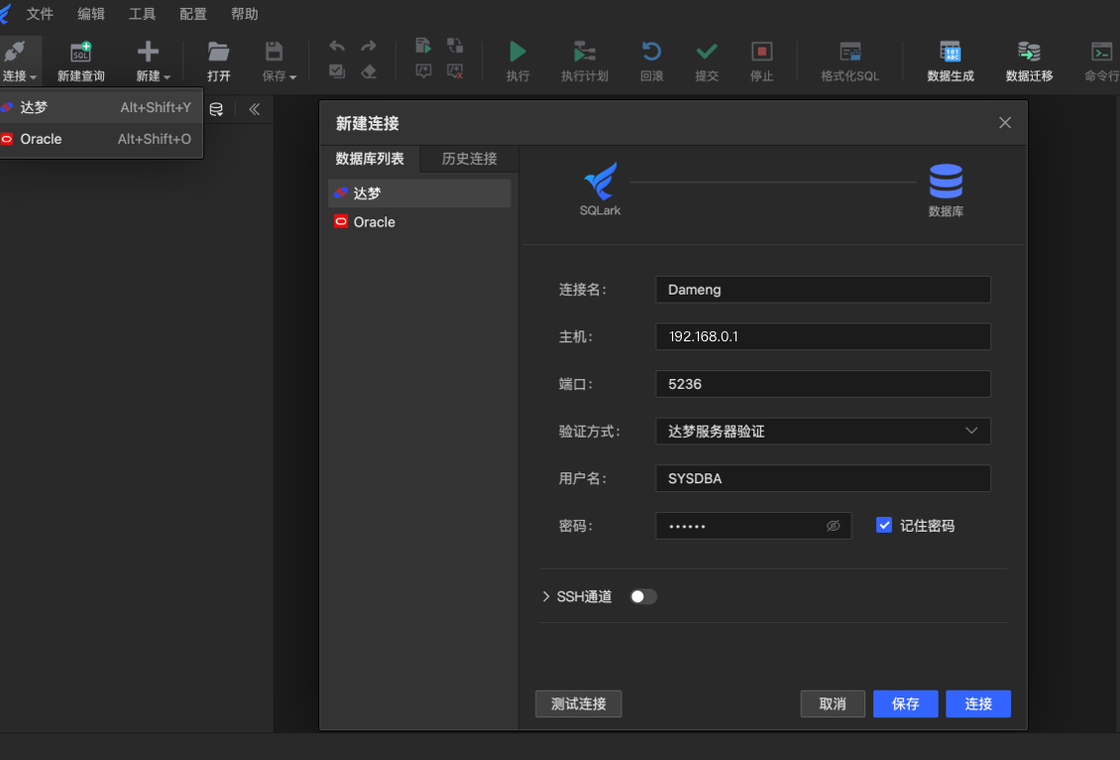This screenshot has height=760, width=1120.
Task: Click the swap squares convert icon
Action: (x=455, y=46)
